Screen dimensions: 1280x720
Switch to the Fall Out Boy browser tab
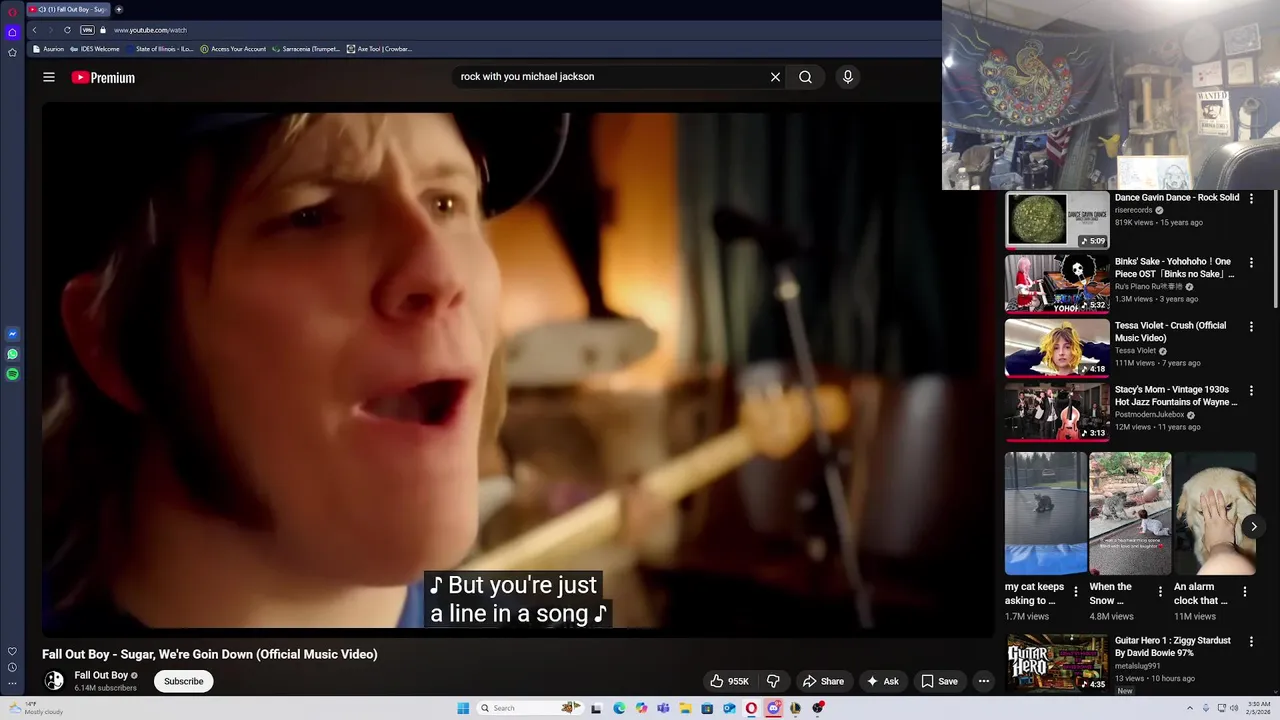(x=69, y=9)
